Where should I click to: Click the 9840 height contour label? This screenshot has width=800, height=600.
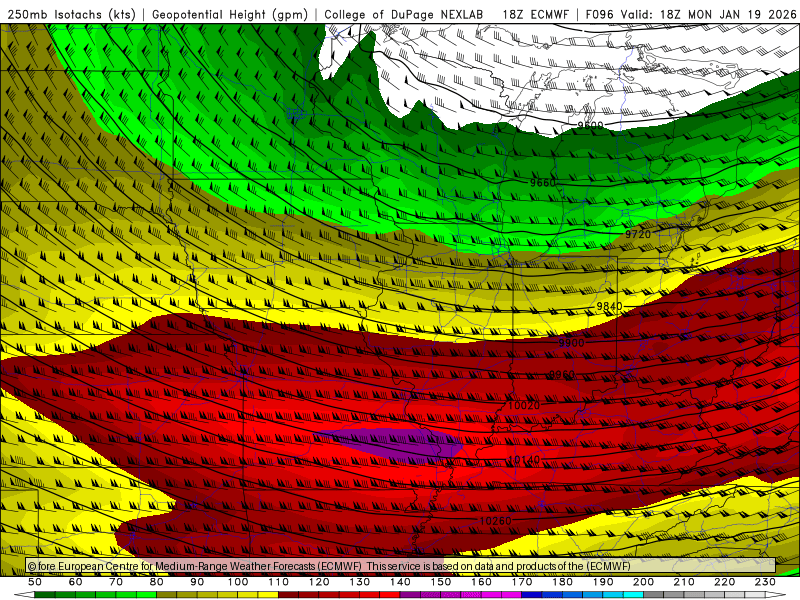[x=609, y=306]
